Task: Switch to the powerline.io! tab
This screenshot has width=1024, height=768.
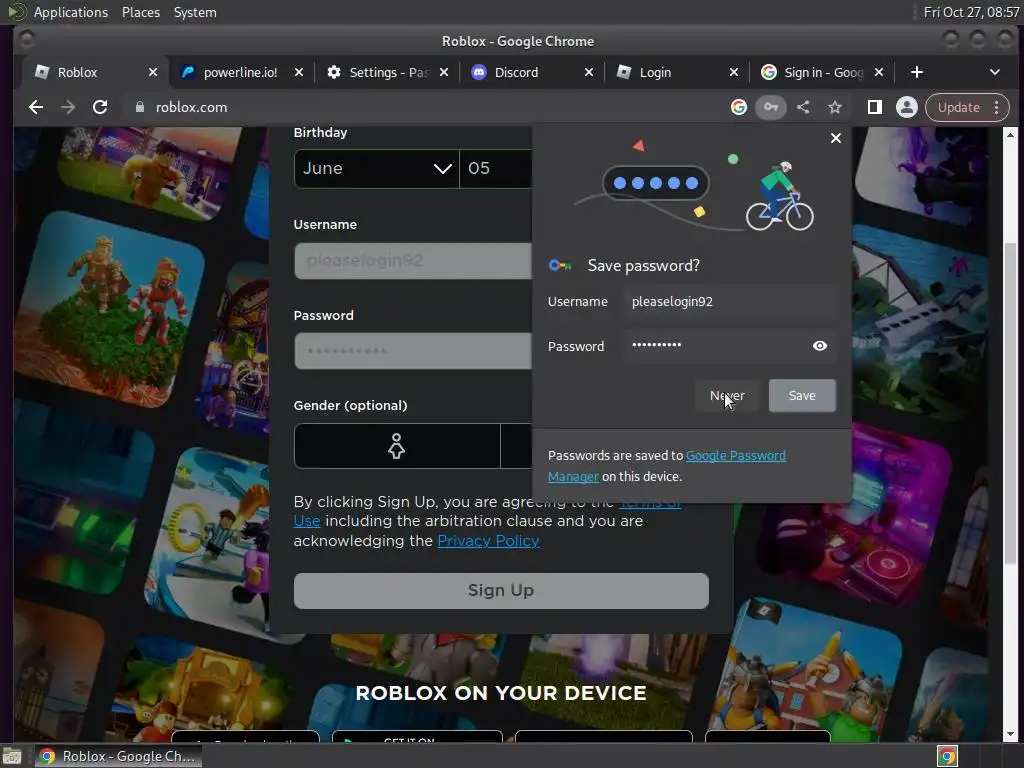Action: pos(240,72)
